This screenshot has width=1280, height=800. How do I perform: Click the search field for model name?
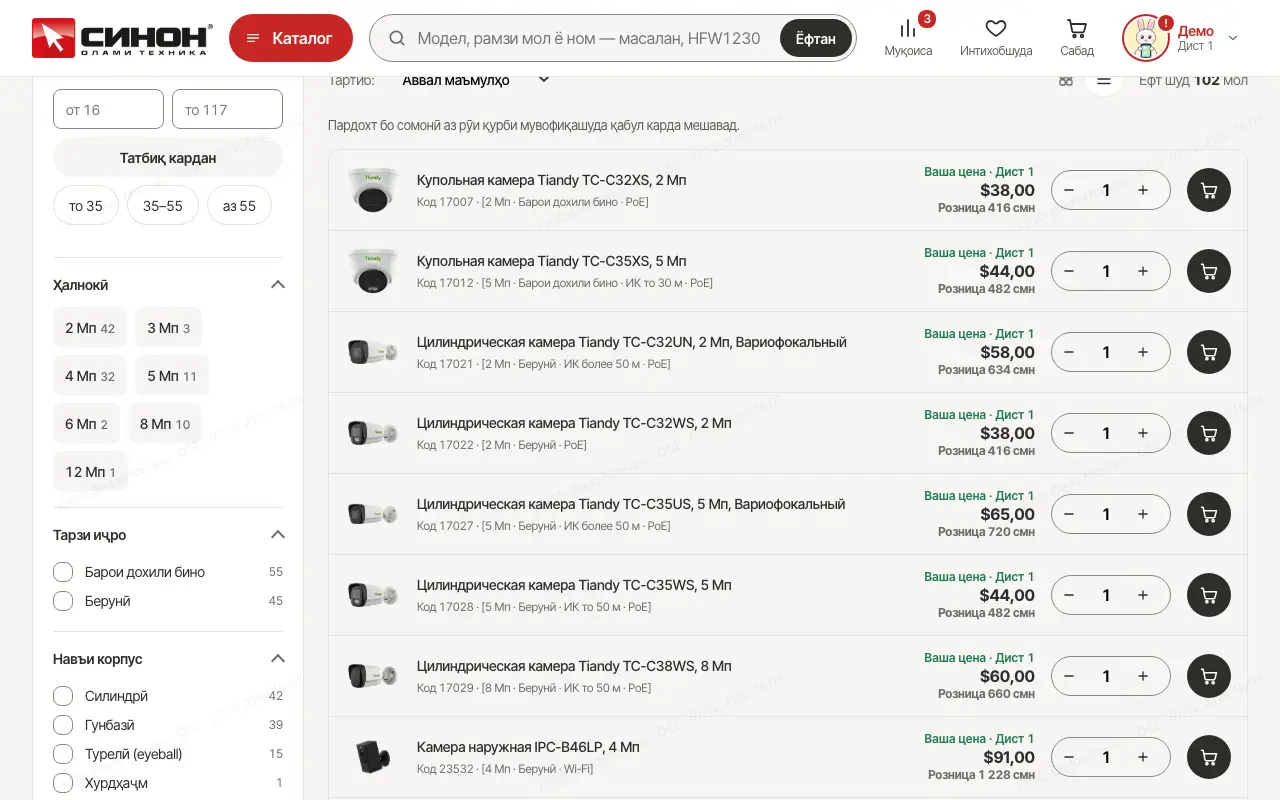tap(588, 38)
